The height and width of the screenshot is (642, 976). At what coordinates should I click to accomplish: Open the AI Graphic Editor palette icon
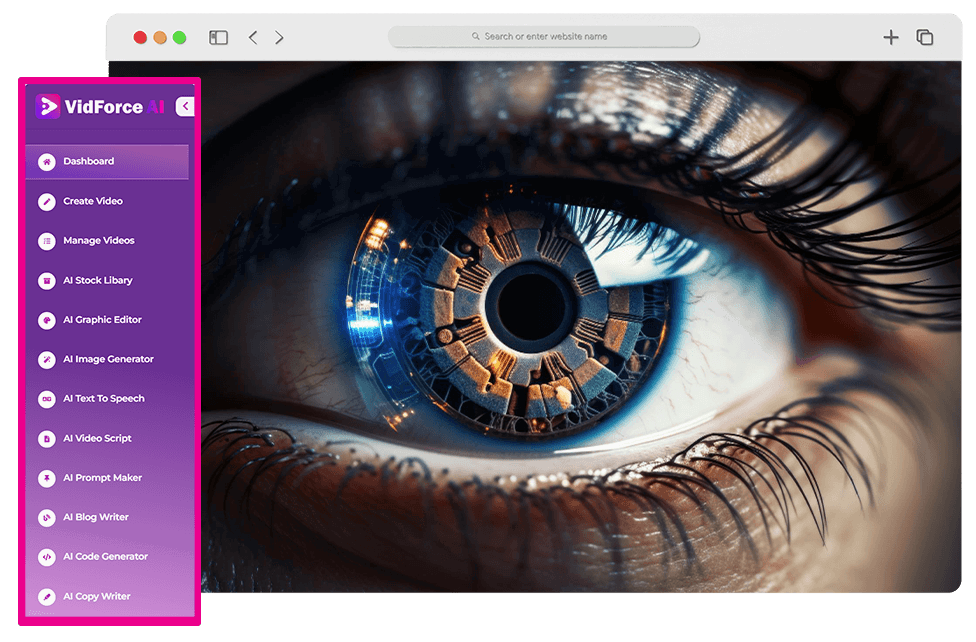coord(46,320)
